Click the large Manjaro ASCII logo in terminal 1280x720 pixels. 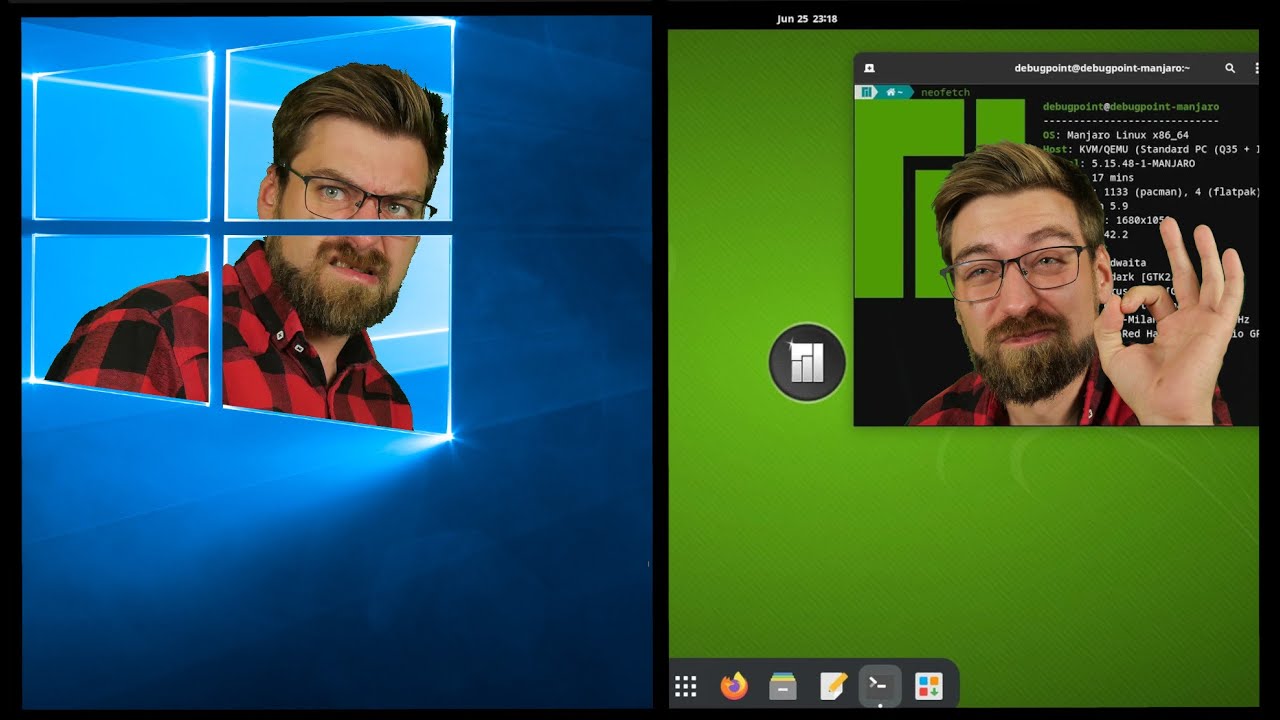click(x=940, y=198)
